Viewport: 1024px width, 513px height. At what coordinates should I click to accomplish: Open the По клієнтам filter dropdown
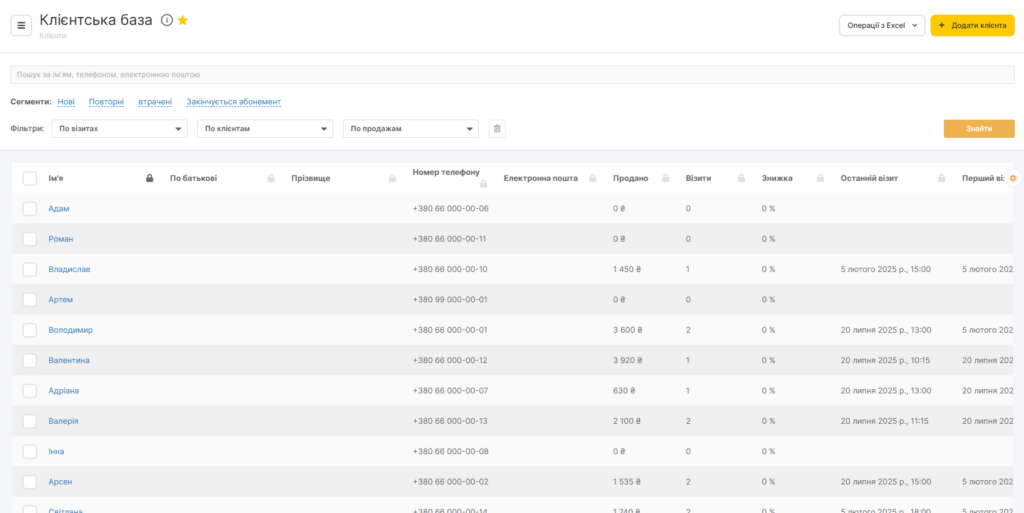265,128
